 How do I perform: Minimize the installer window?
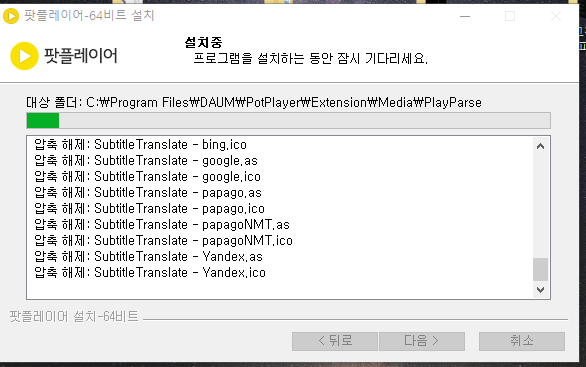pos(465,16)
